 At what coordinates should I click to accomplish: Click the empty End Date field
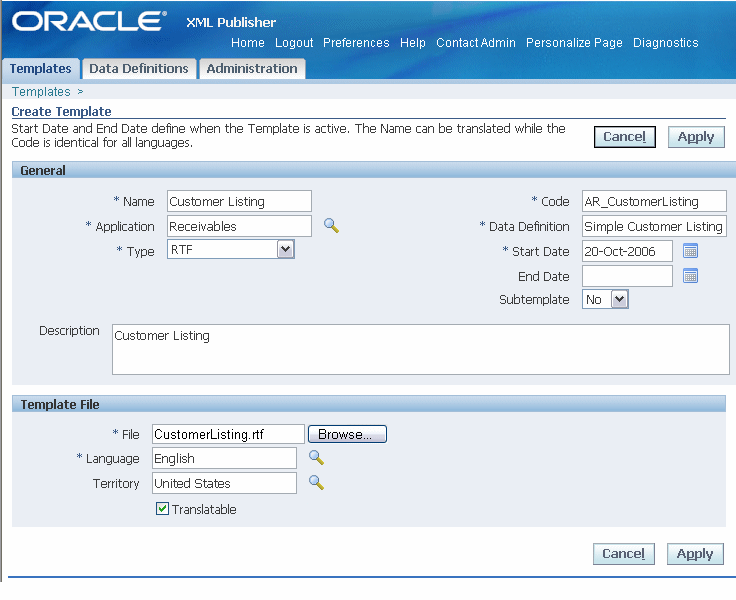click(627, 276)
